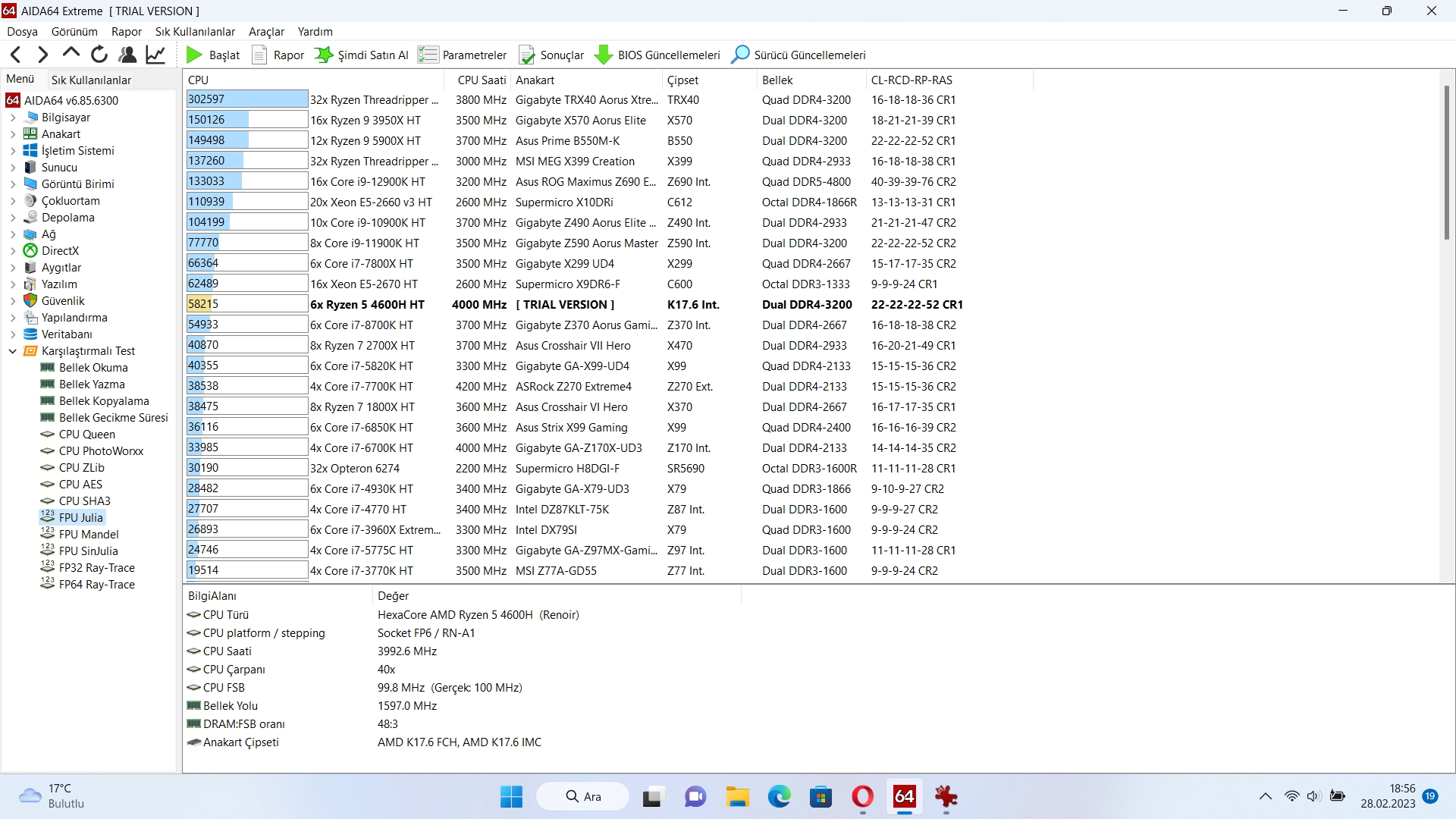Viewport: 1456px width, 819px height.
Task: Click the forward navigation arrow
Action: tap(43, 55)
